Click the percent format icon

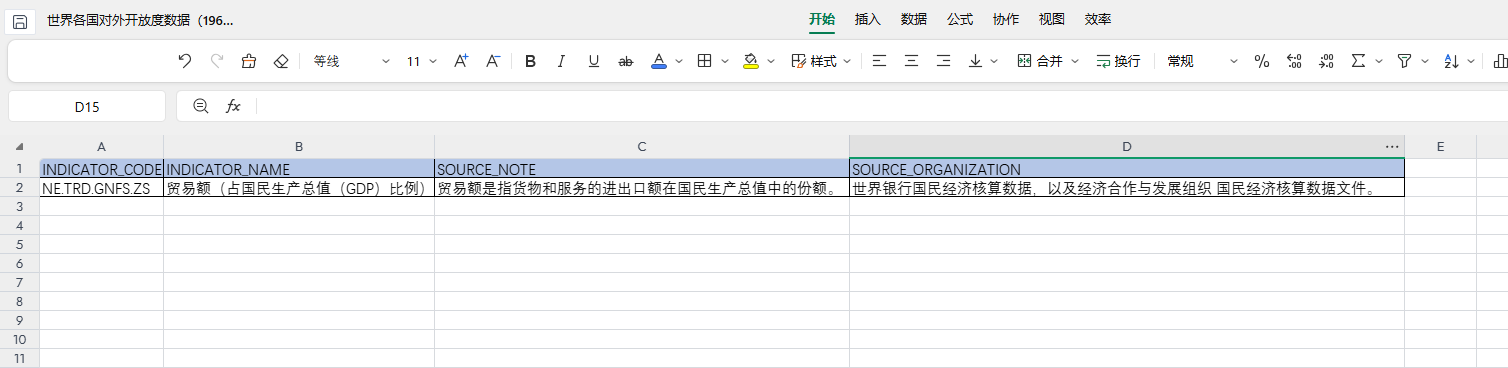click(1262, 61)
